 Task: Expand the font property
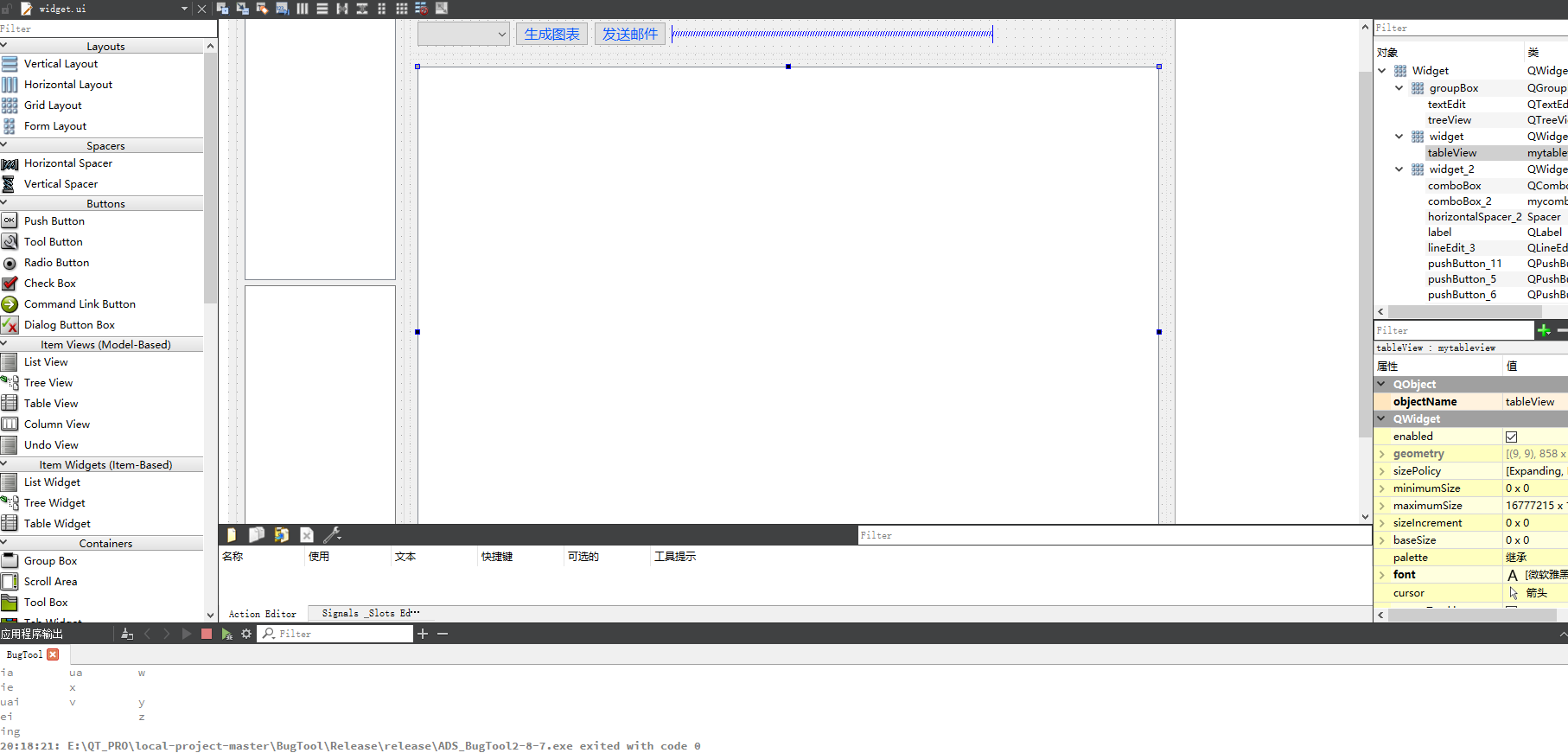pos(1382,575)
